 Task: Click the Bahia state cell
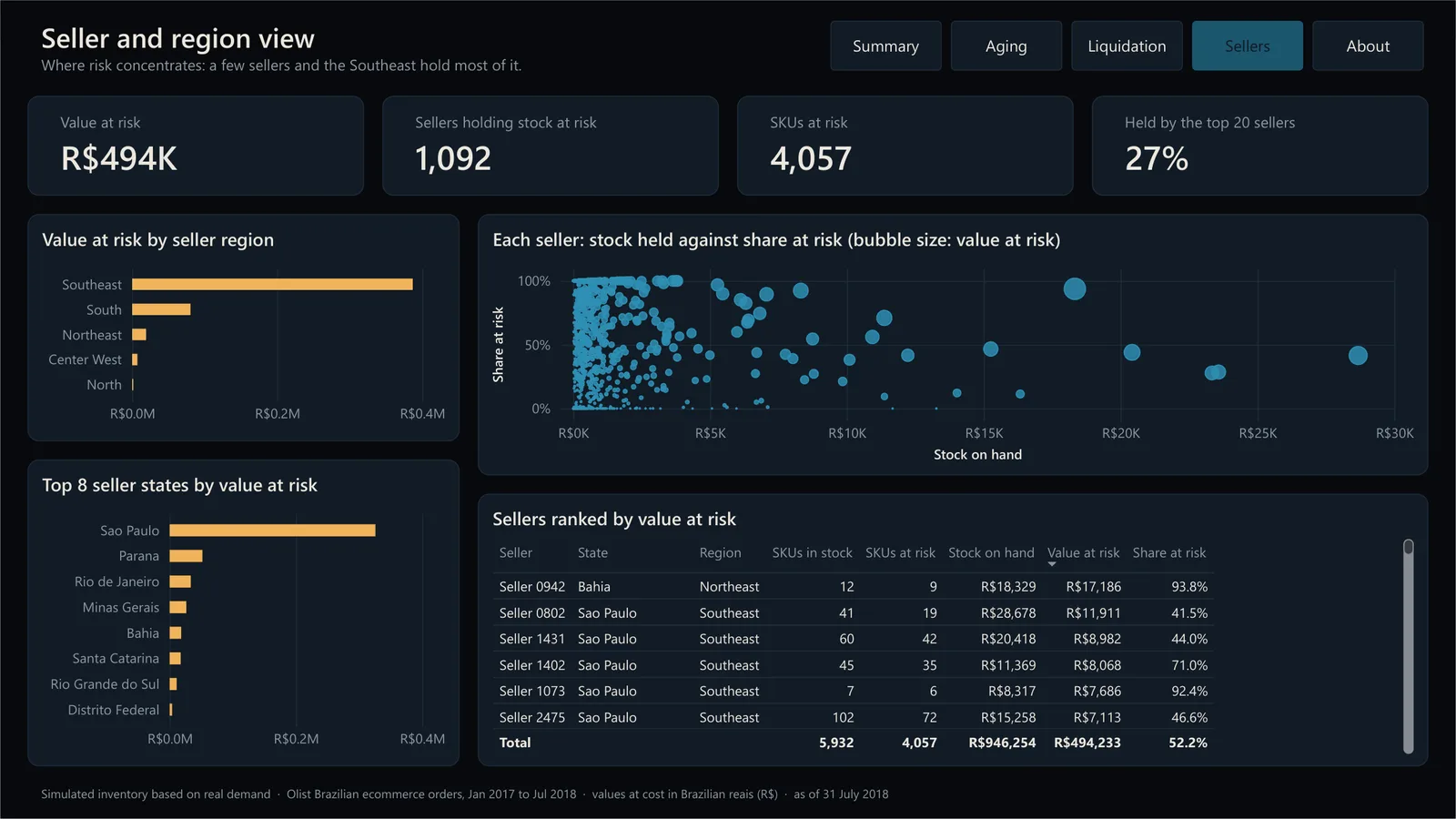[x=594, y=587]
